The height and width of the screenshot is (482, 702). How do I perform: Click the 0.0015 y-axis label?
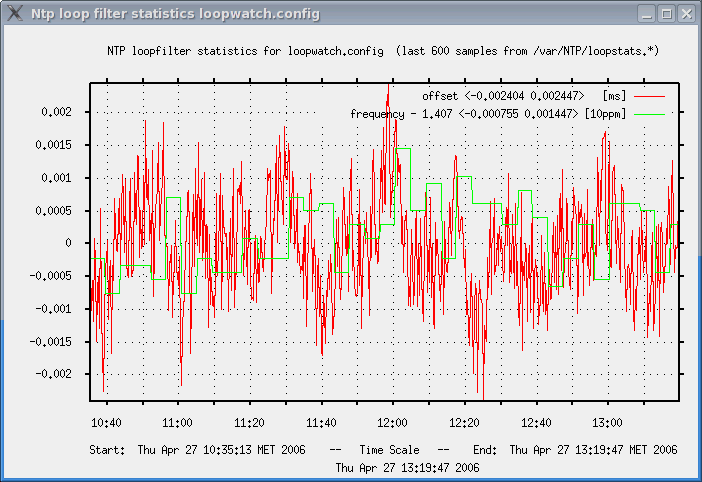click(53, 145)
